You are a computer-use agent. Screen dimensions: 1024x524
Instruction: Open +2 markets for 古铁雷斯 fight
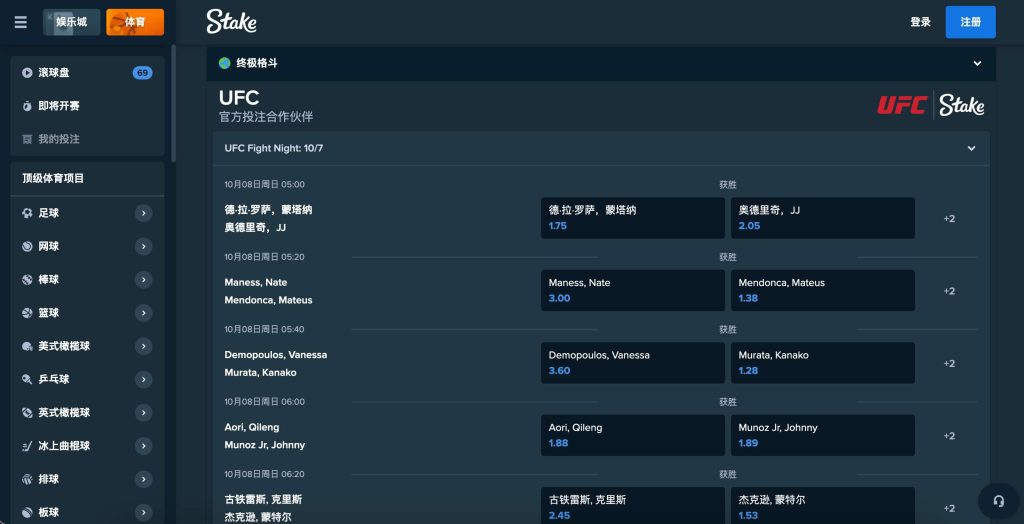949,508
